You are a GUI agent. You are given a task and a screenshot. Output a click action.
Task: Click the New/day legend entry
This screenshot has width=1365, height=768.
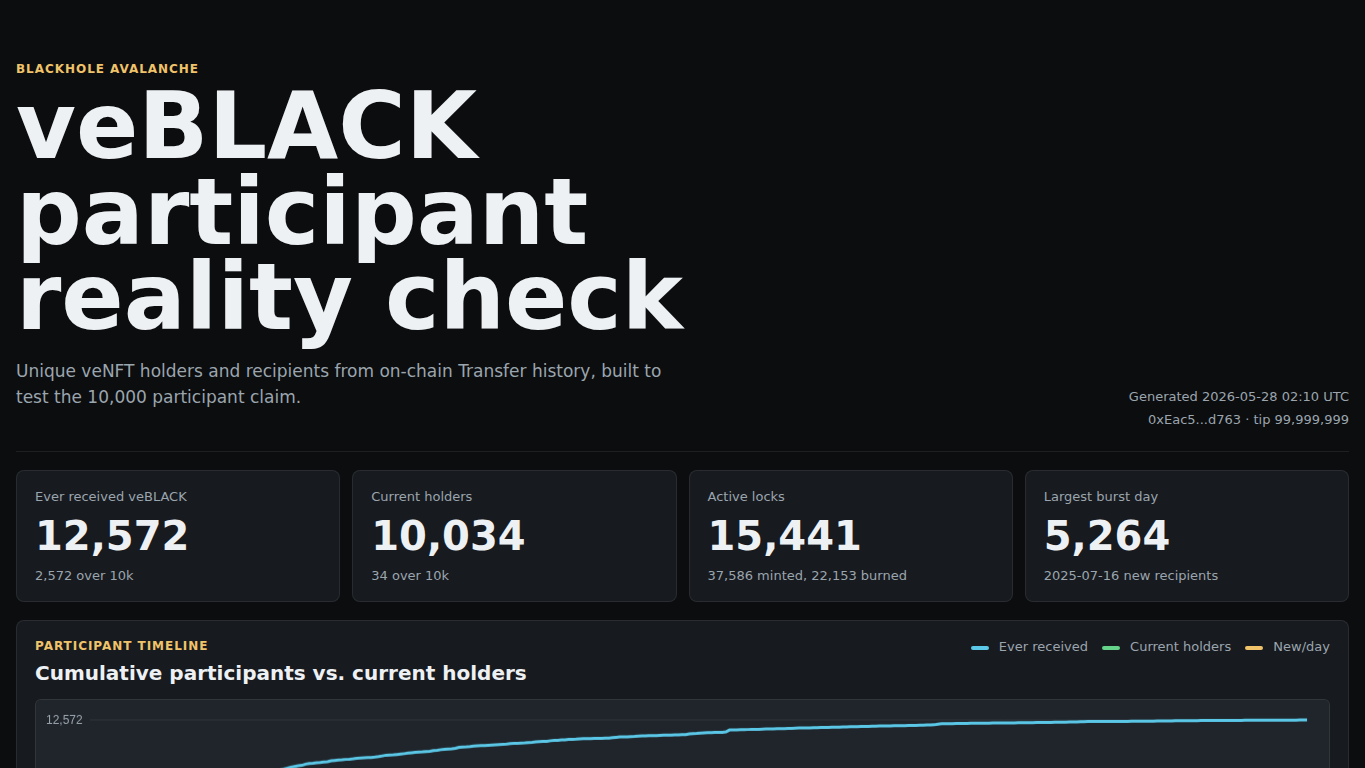point(1287,647)
